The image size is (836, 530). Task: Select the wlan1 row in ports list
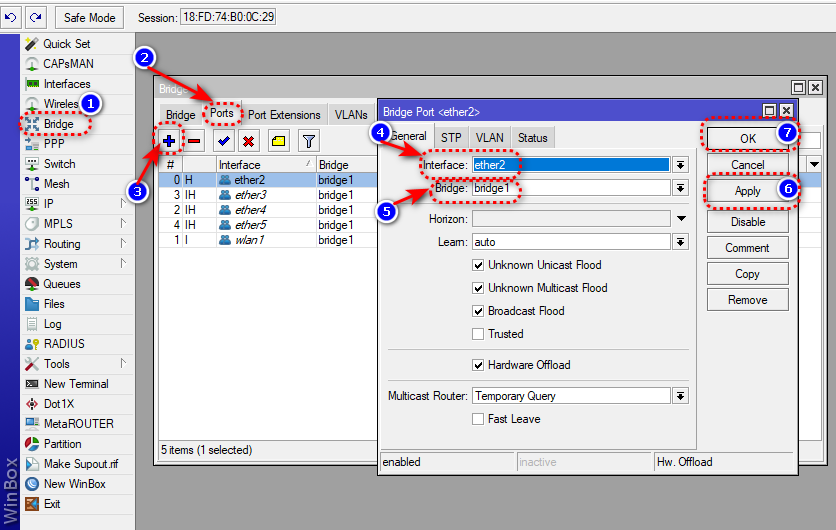pos(250,240)
